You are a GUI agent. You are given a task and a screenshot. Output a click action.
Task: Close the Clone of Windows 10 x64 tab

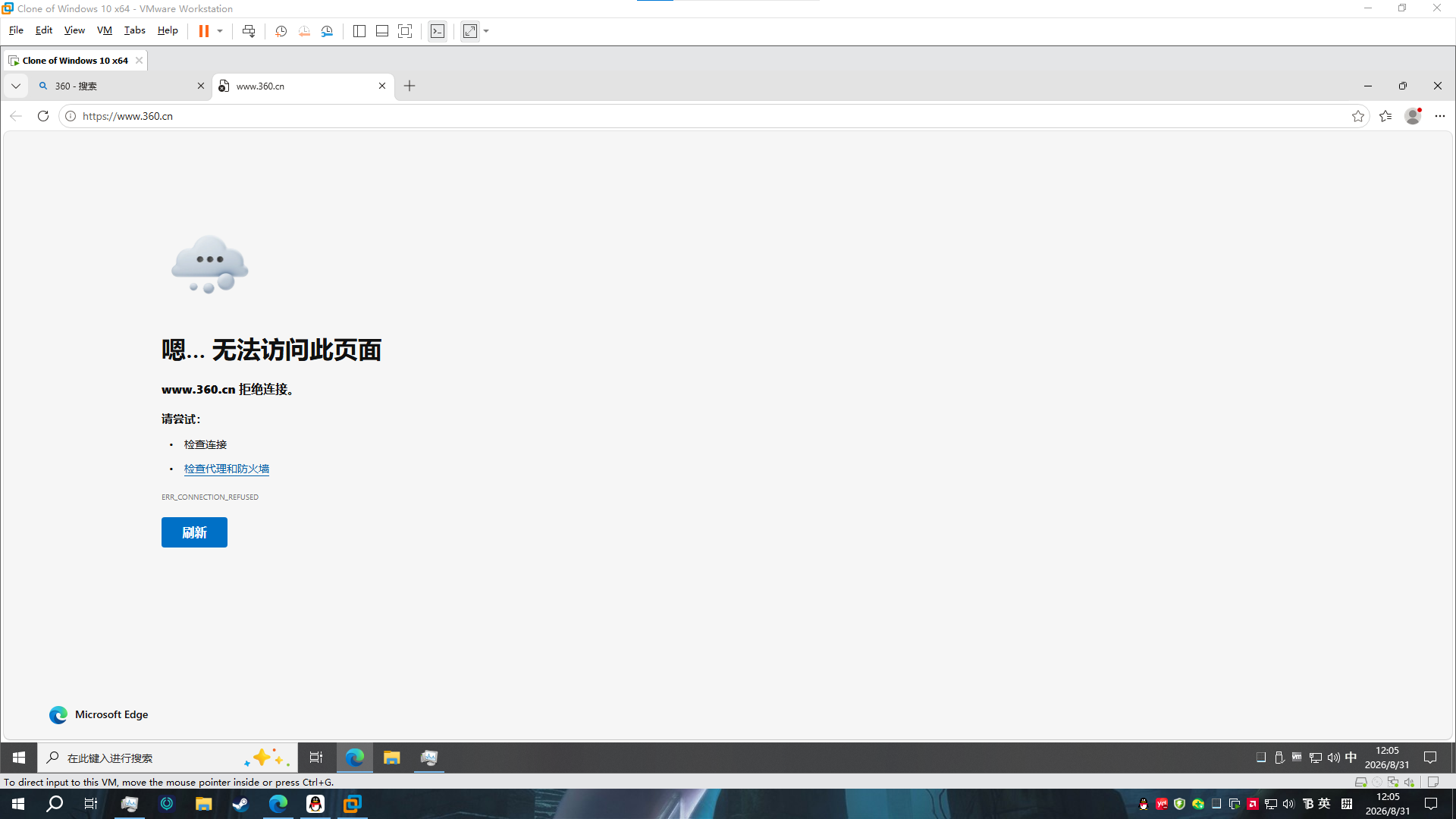pos(139,61)
